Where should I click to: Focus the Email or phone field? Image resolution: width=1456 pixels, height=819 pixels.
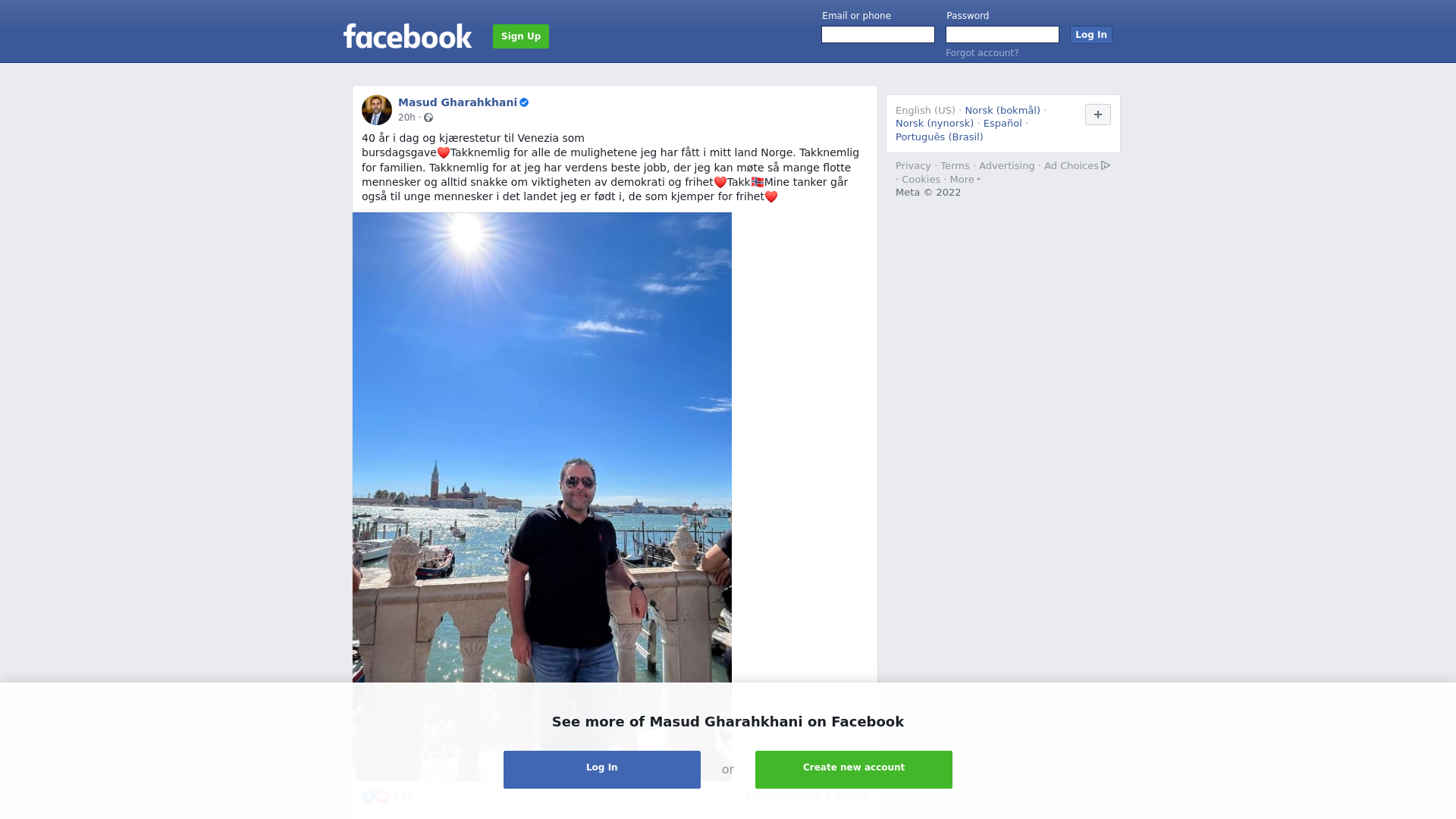[878, 35]
